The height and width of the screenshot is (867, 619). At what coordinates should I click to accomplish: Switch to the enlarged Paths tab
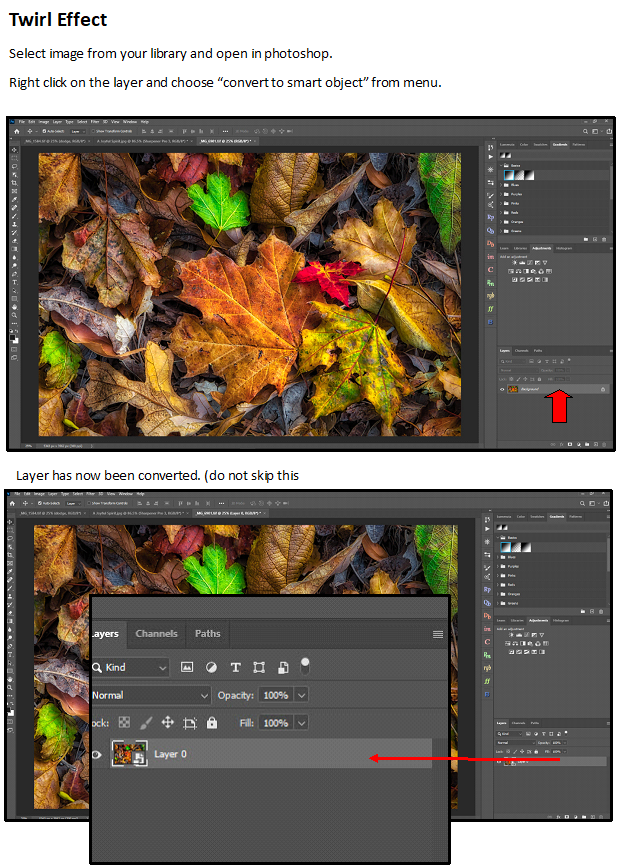(x=207, y=633)
